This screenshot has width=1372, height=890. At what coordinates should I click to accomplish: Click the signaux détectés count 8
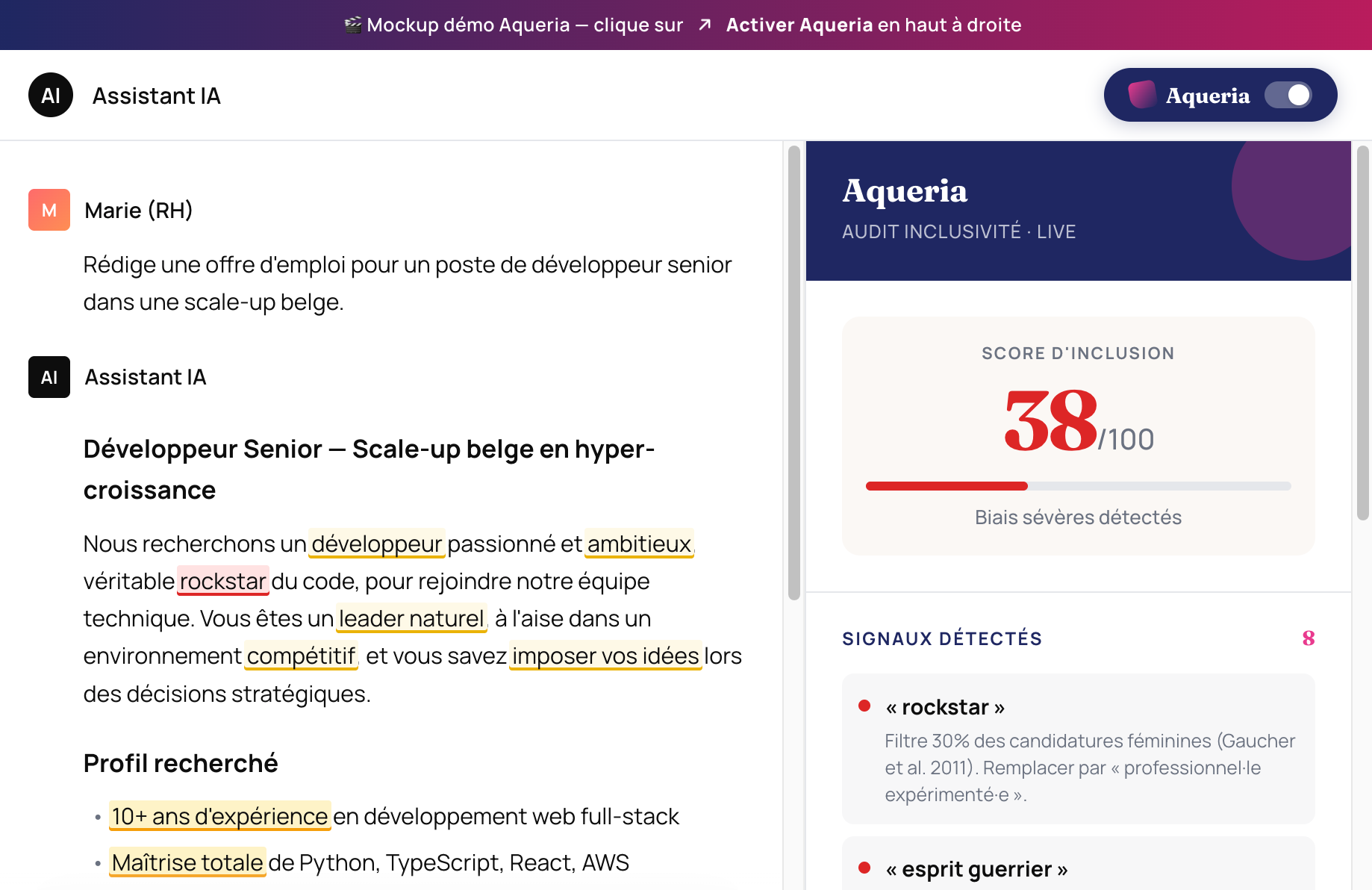pyautogui.click(x=1308, y=638)
